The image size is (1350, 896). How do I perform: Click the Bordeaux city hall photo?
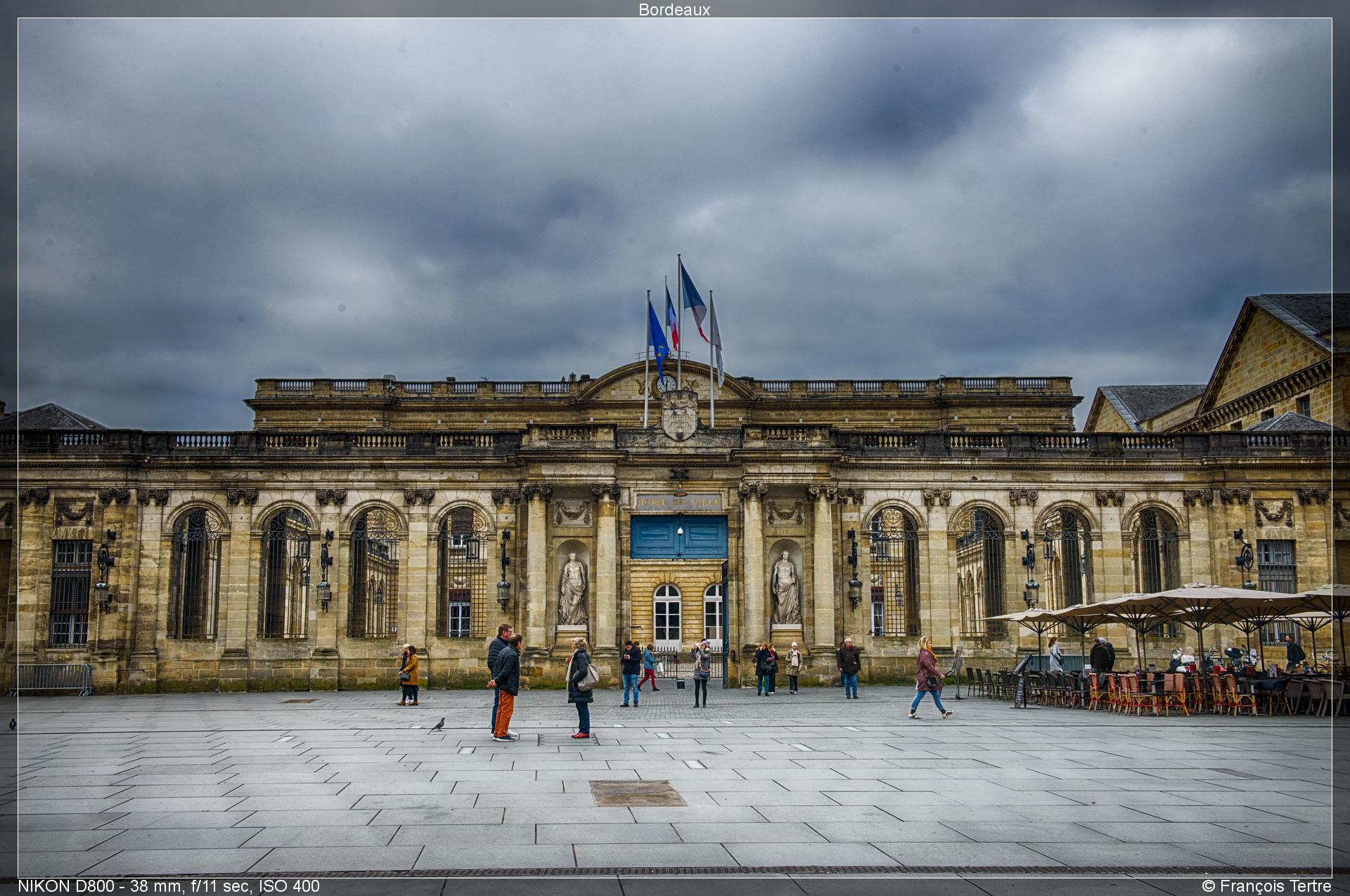pyautogui.click(x=675, y=448)
